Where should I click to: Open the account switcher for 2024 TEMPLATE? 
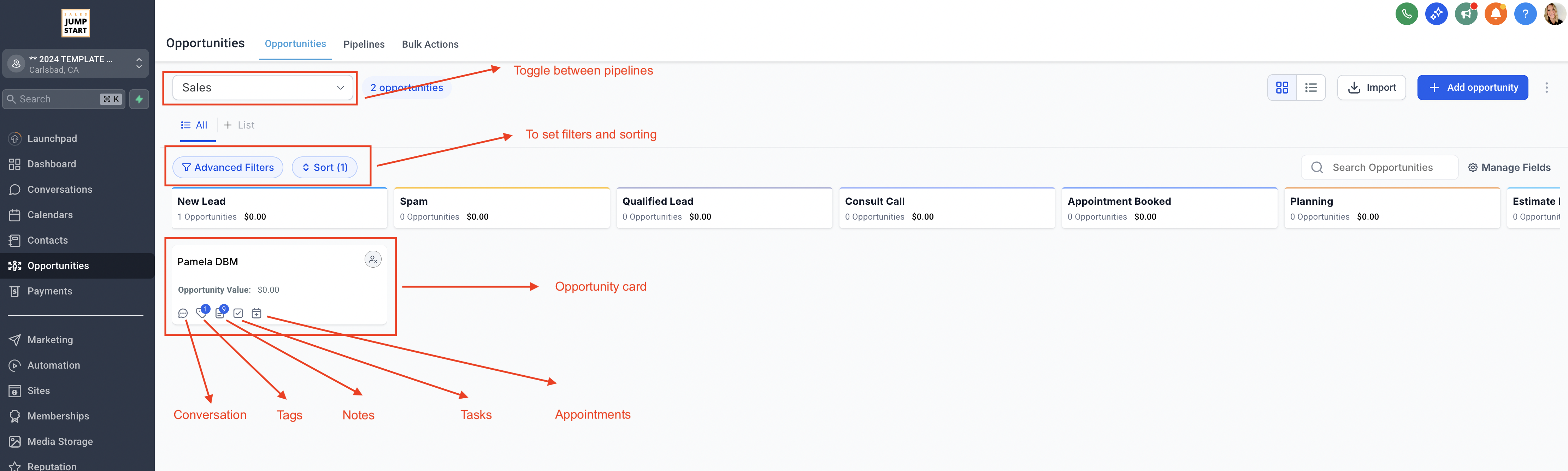point(76,64)
